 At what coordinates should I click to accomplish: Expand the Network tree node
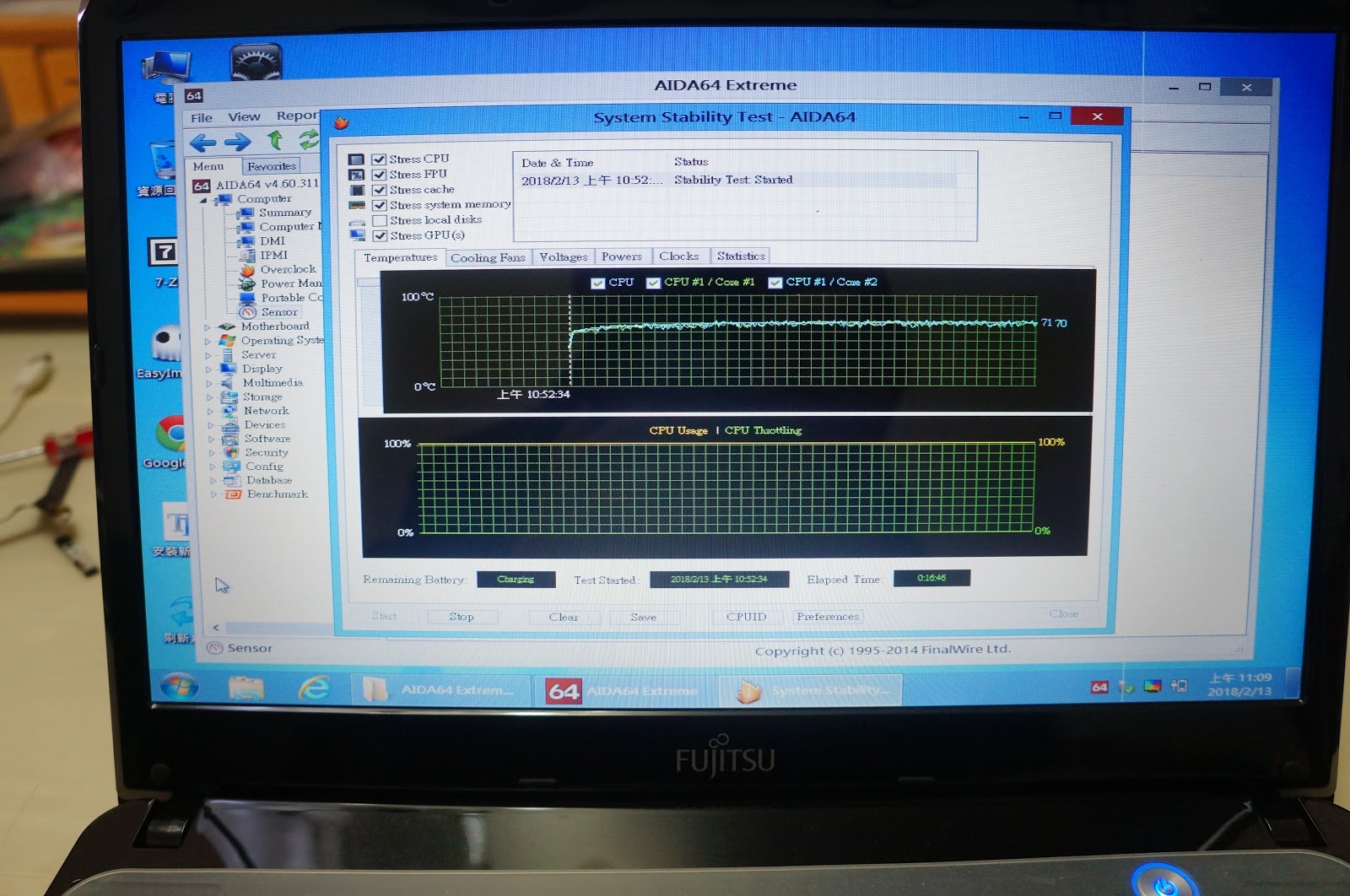[x=211, y=412]
